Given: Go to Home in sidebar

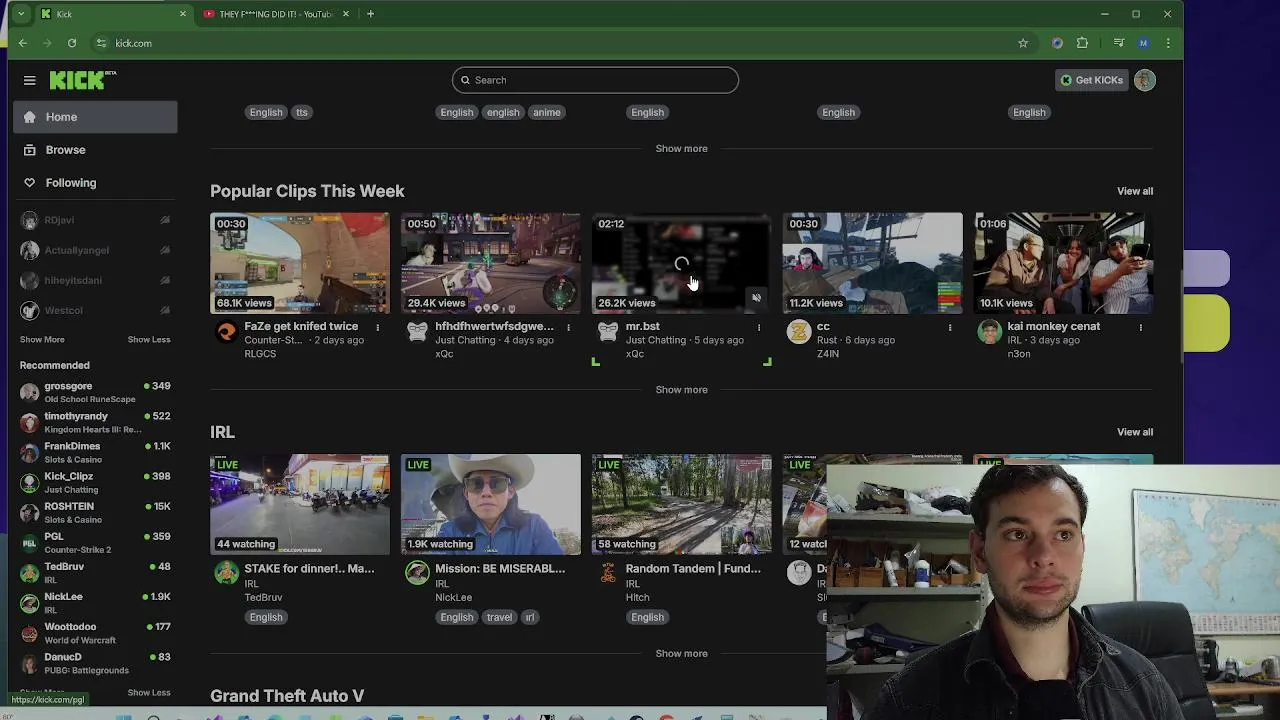Looking at the screenshot, I should (95, 117).
